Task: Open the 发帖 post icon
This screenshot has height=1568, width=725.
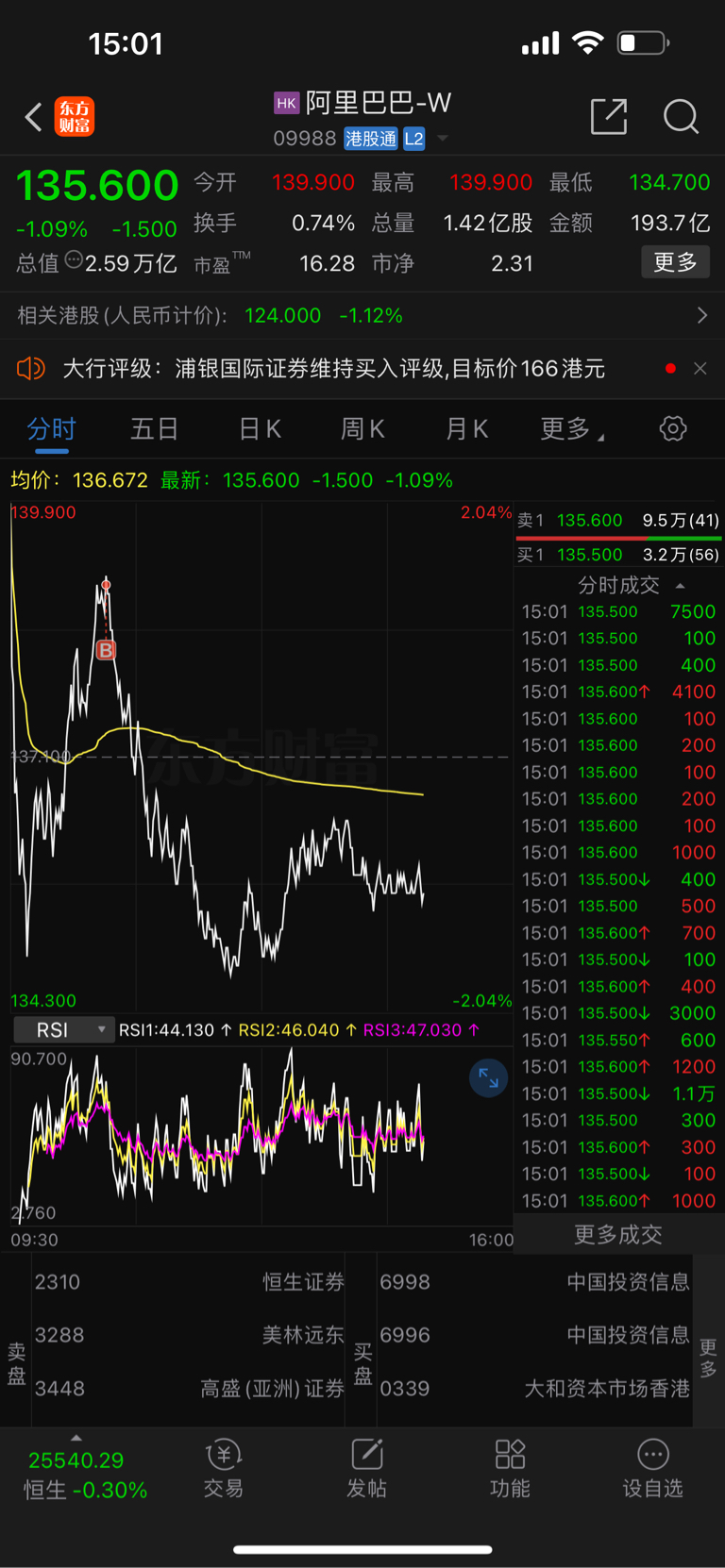Action: pos(366,1469)
